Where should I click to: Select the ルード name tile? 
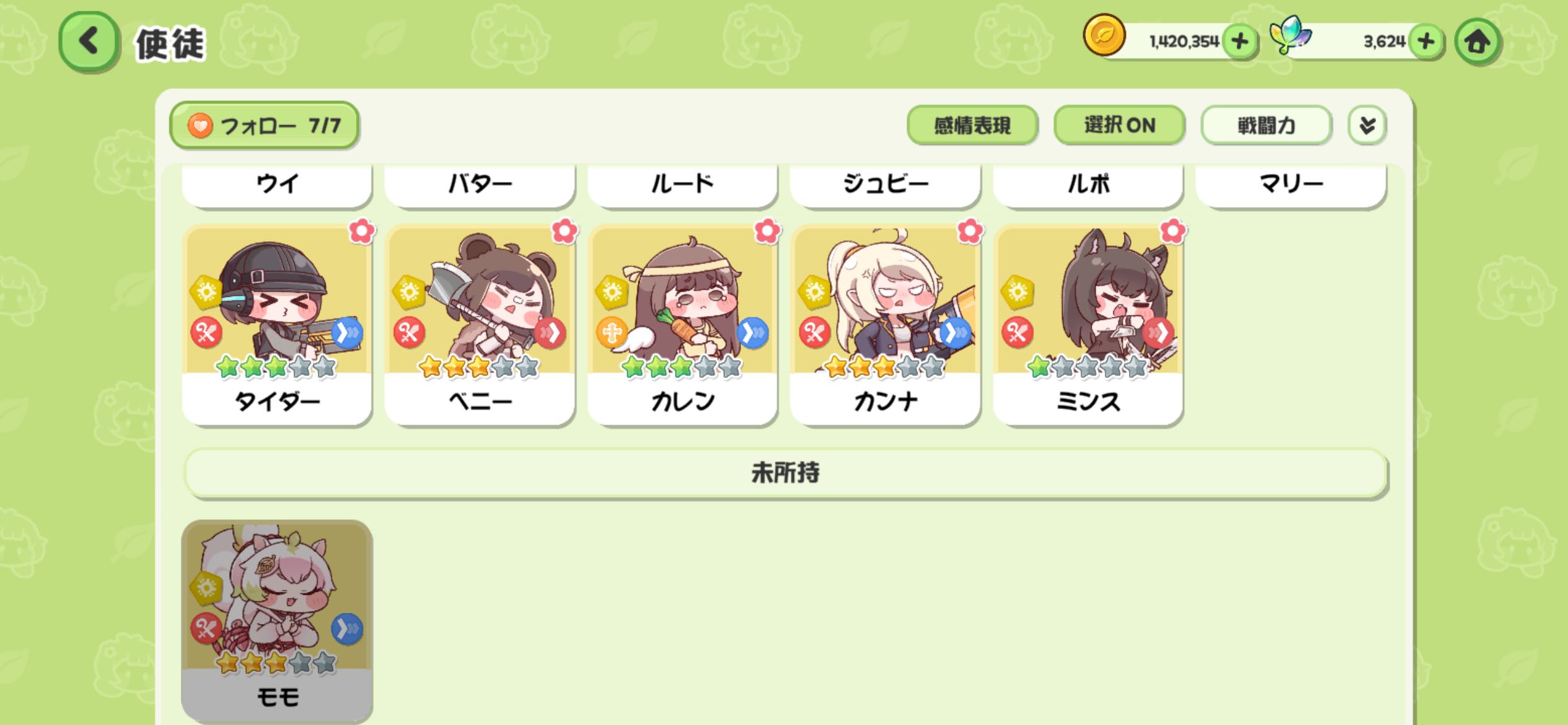click(682, 185)
